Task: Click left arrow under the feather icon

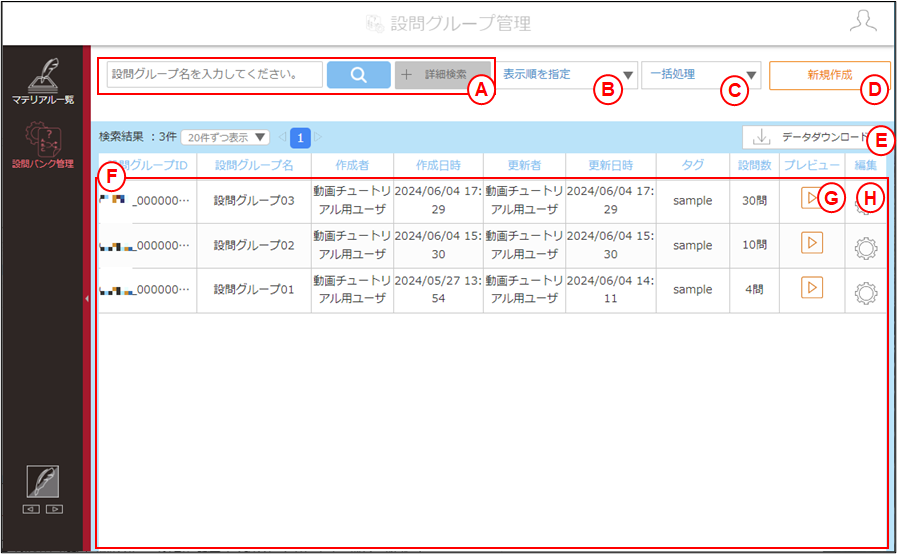Action: tap(31, 509)
